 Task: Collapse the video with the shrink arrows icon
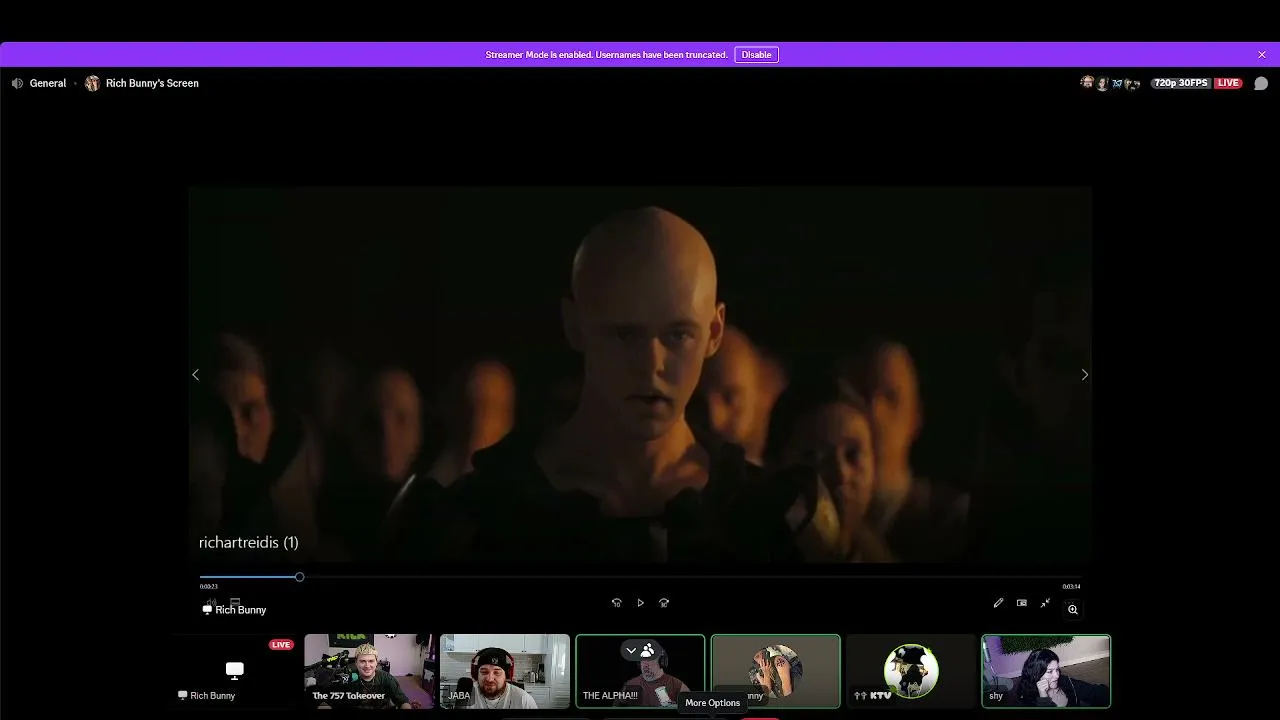[x=1045, y=603]
